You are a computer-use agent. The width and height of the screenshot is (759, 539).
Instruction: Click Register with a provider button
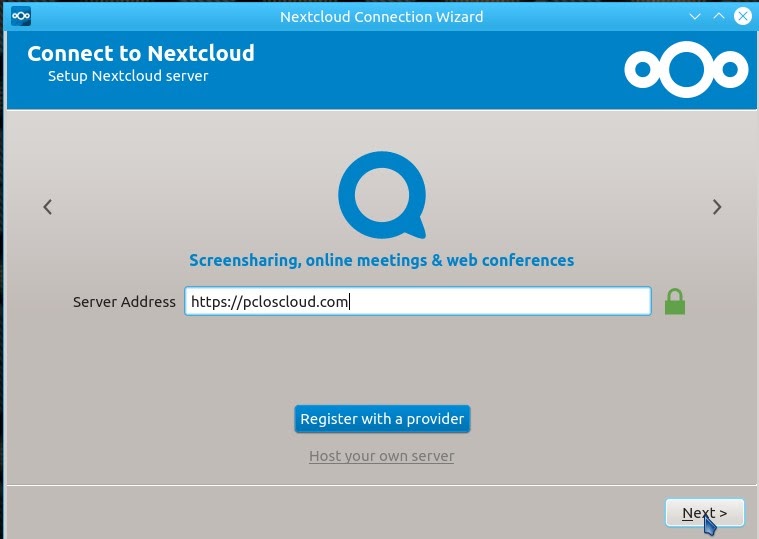pos(382,419)
